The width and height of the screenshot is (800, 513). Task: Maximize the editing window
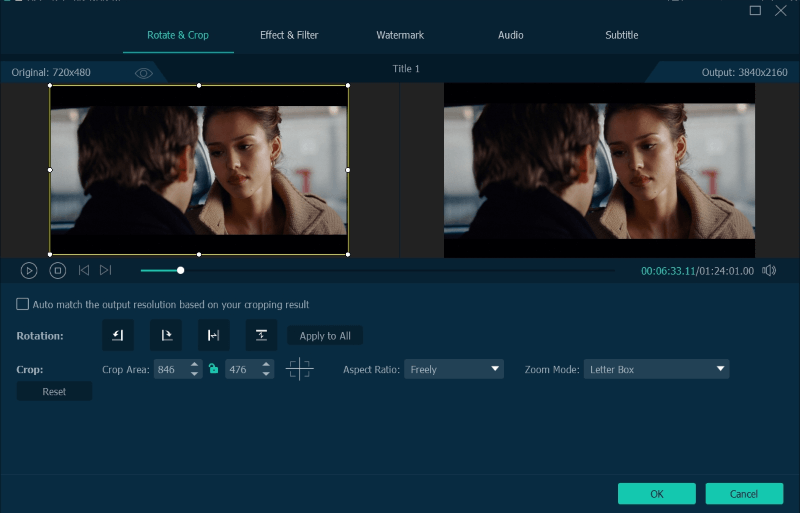(x=755, y=10)
